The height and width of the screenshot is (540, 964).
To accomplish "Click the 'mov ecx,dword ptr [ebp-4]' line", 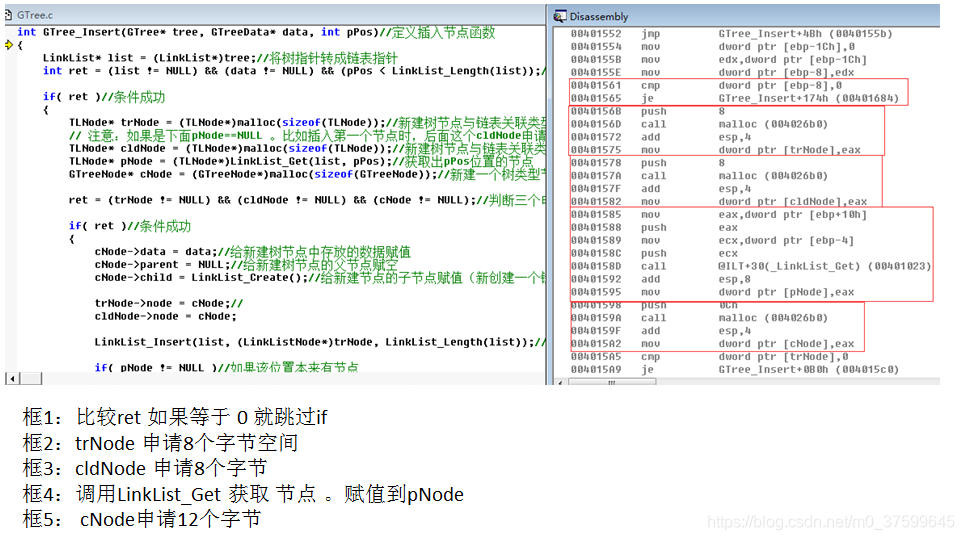I will coord(713,240).
